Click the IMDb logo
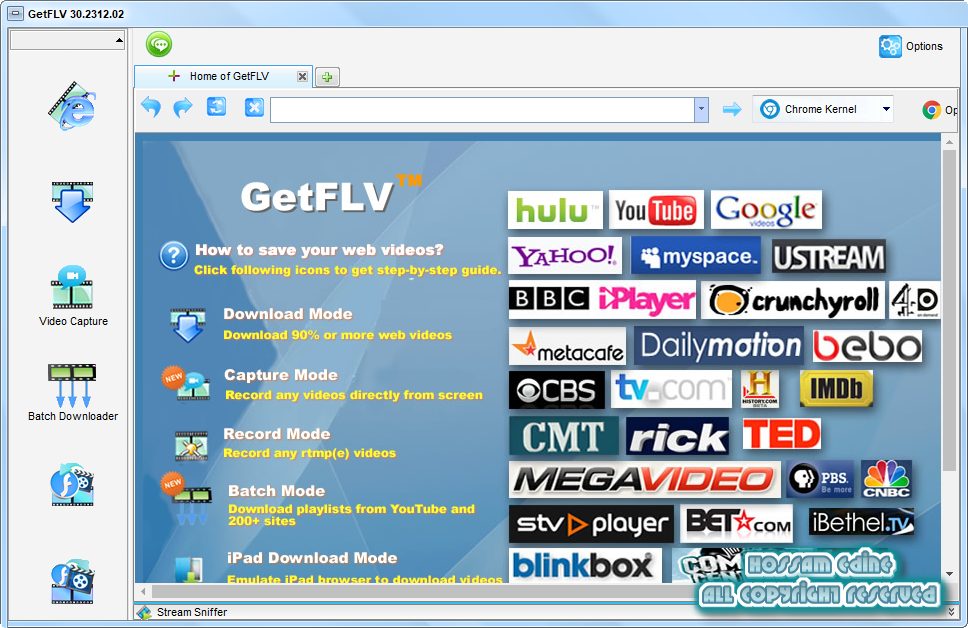 coord(836,388)
